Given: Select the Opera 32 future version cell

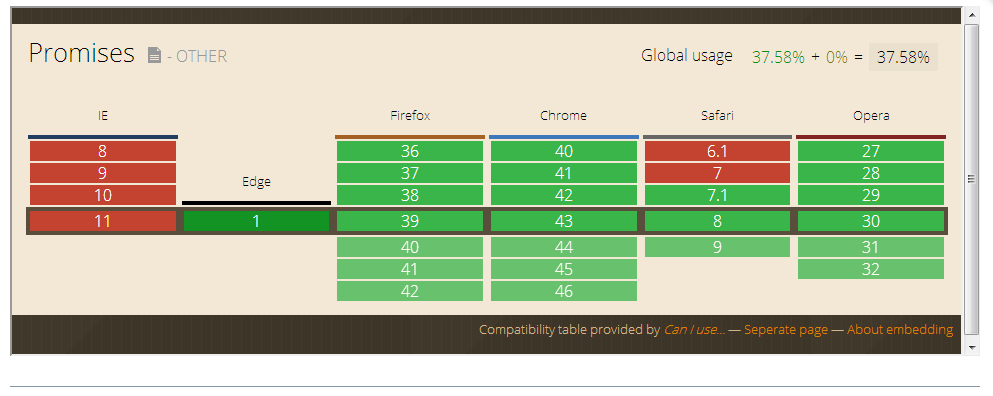Looking at the screenshot, I should (x=871, y=269).
